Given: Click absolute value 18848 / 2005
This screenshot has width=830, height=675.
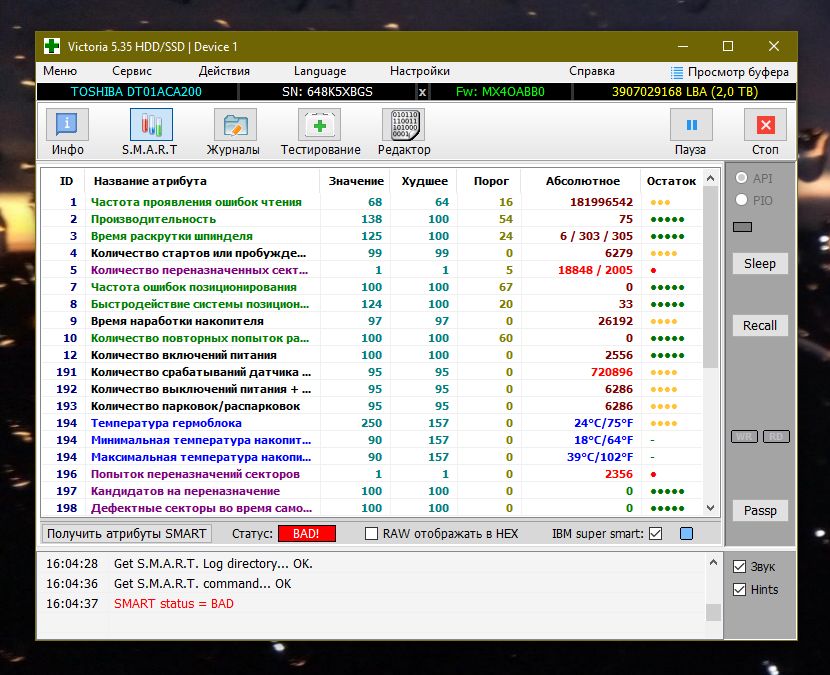Looking at the screenshot, I should coord(595,270).
